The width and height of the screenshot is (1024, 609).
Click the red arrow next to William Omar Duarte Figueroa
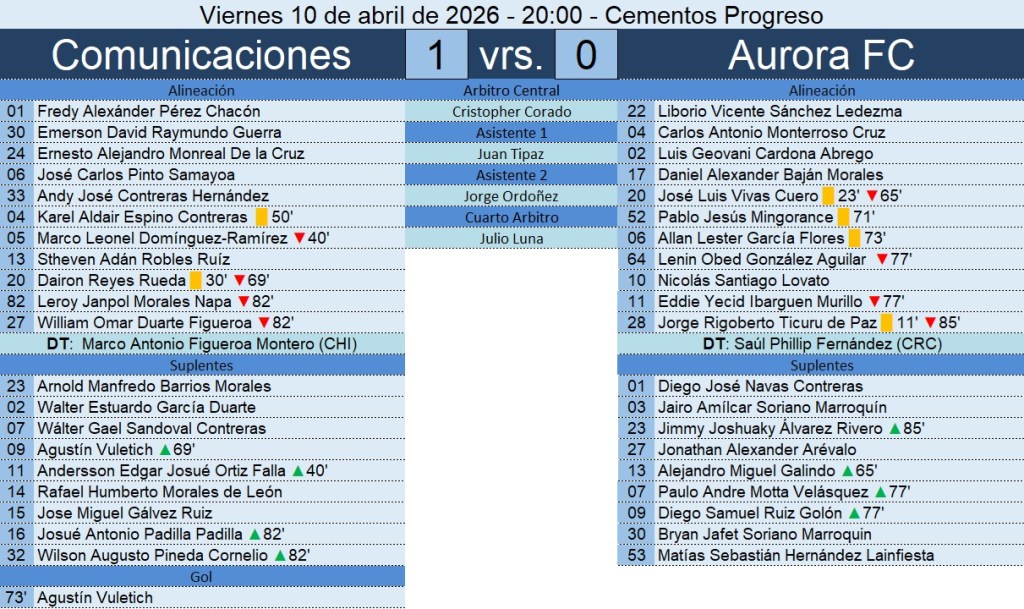(x=264, y=323)
